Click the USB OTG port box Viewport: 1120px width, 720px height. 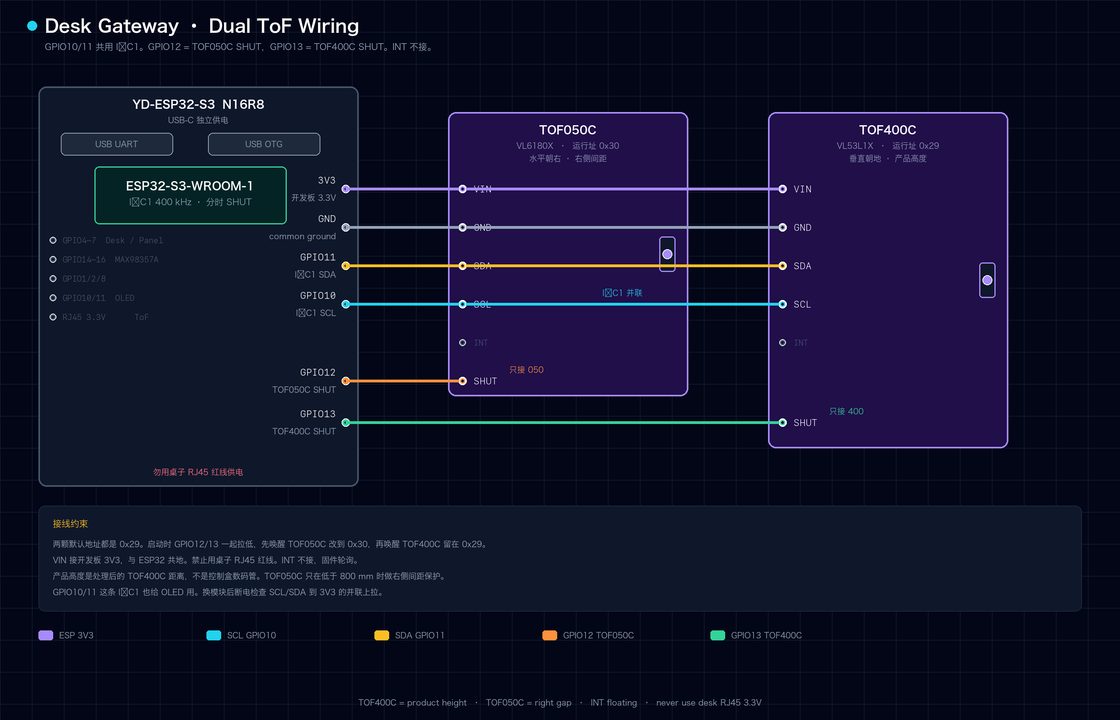click(264, 144)
